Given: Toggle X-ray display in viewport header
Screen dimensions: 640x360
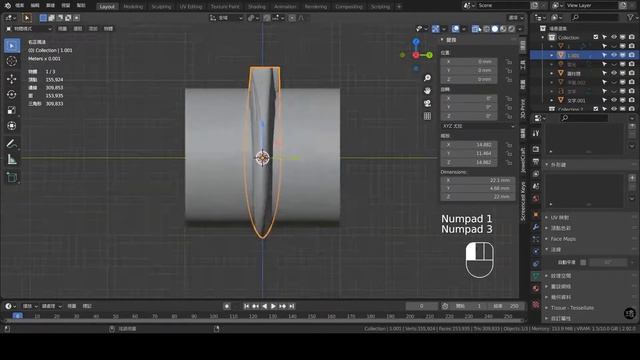Looking at the screenshot, I should (476, 29).
